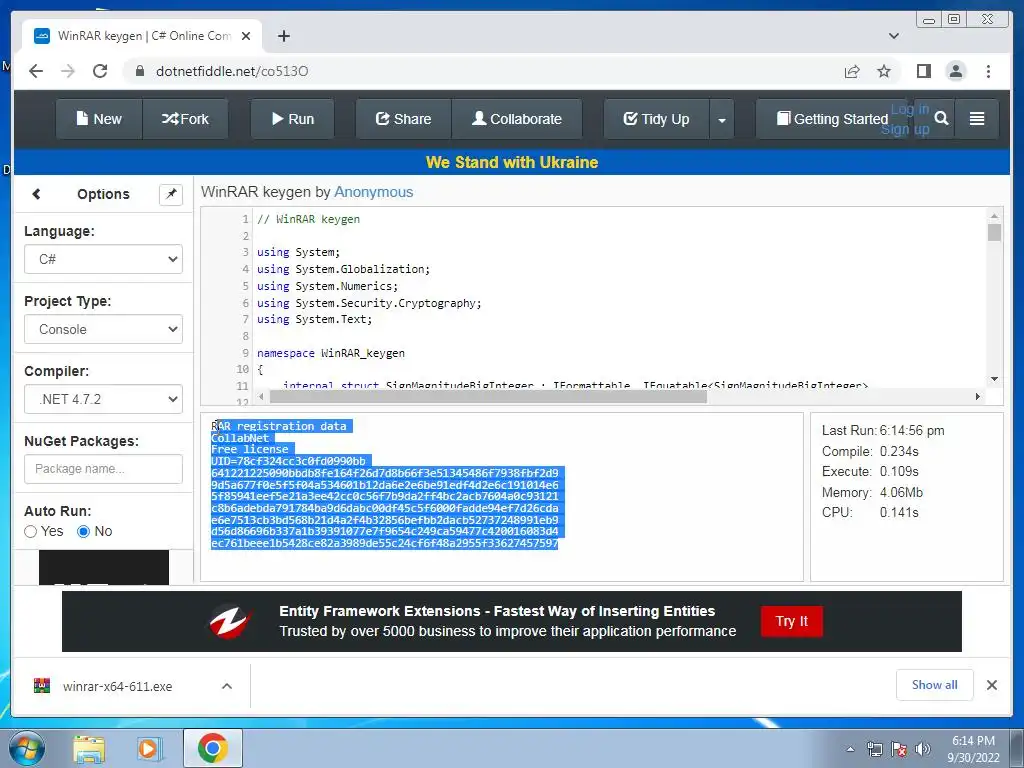Bookmark this page with star

pyautogui.click(x=884, y=71)
